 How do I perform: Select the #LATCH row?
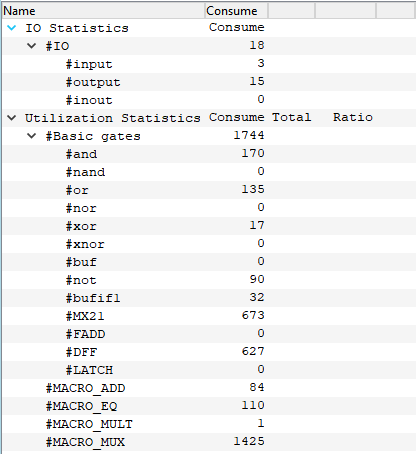click(209, 370)
